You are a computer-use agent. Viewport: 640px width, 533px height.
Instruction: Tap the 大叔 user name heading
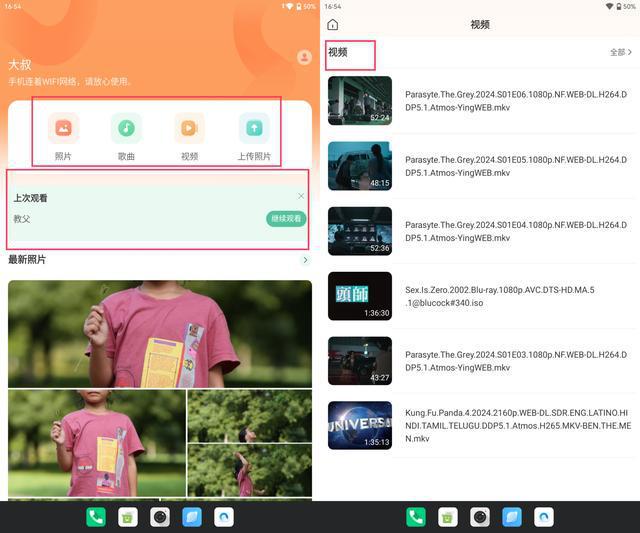[20, 64]
